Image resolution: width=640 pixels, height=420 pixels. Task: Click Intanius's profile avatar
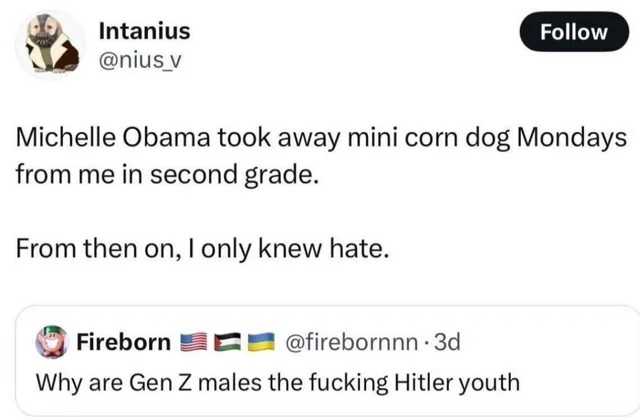(x=50, y=46)
